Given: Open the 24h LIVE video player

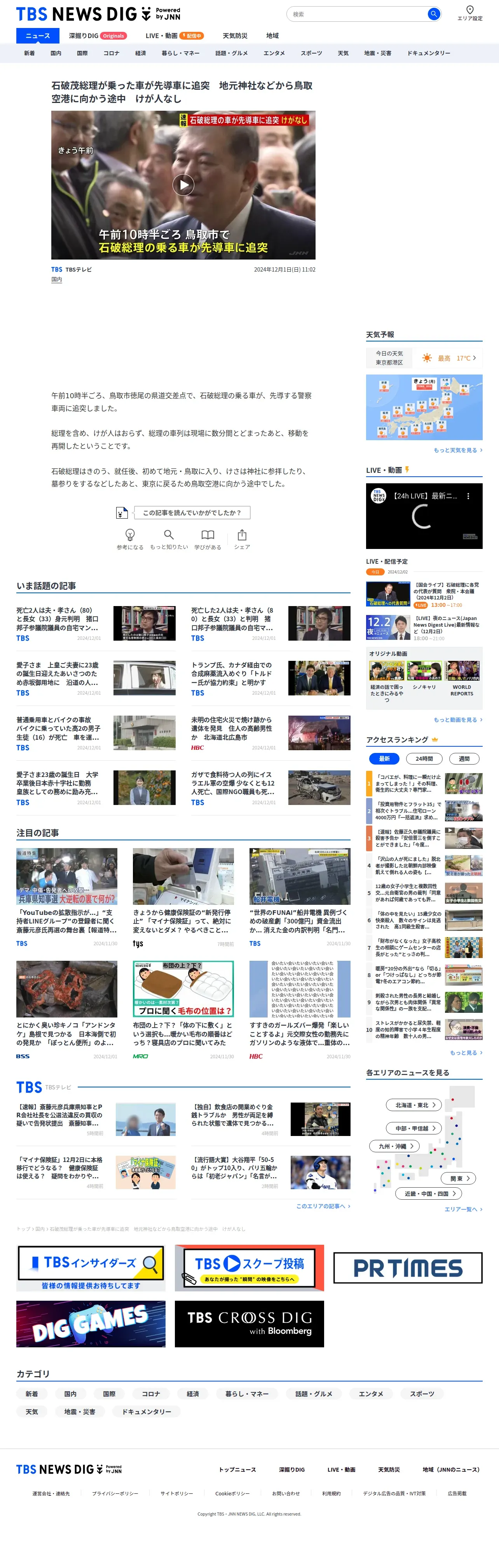Looking at the screenshot, I should (x=424, y=516).
